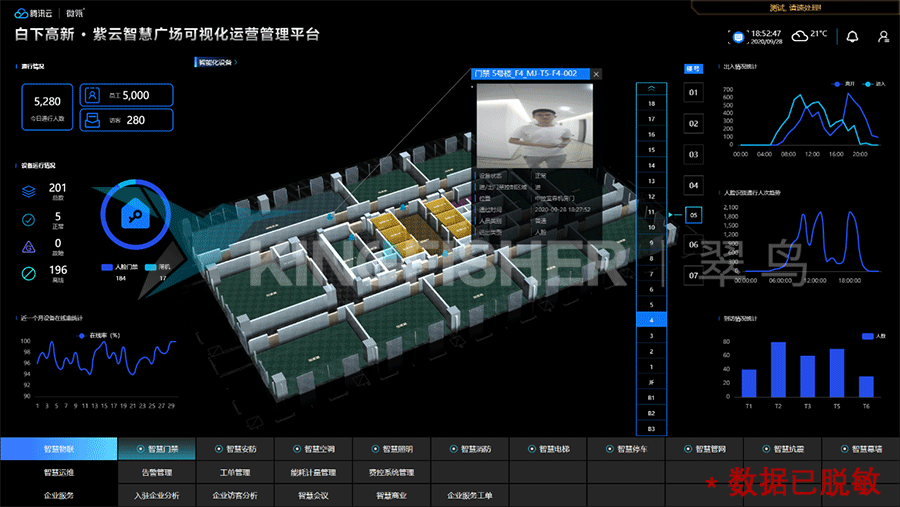Image resolution: width=900 pixels, height=507 pixels.
Task: Click the 5,280 daily traffic card
Action: (x=47, y=107)
